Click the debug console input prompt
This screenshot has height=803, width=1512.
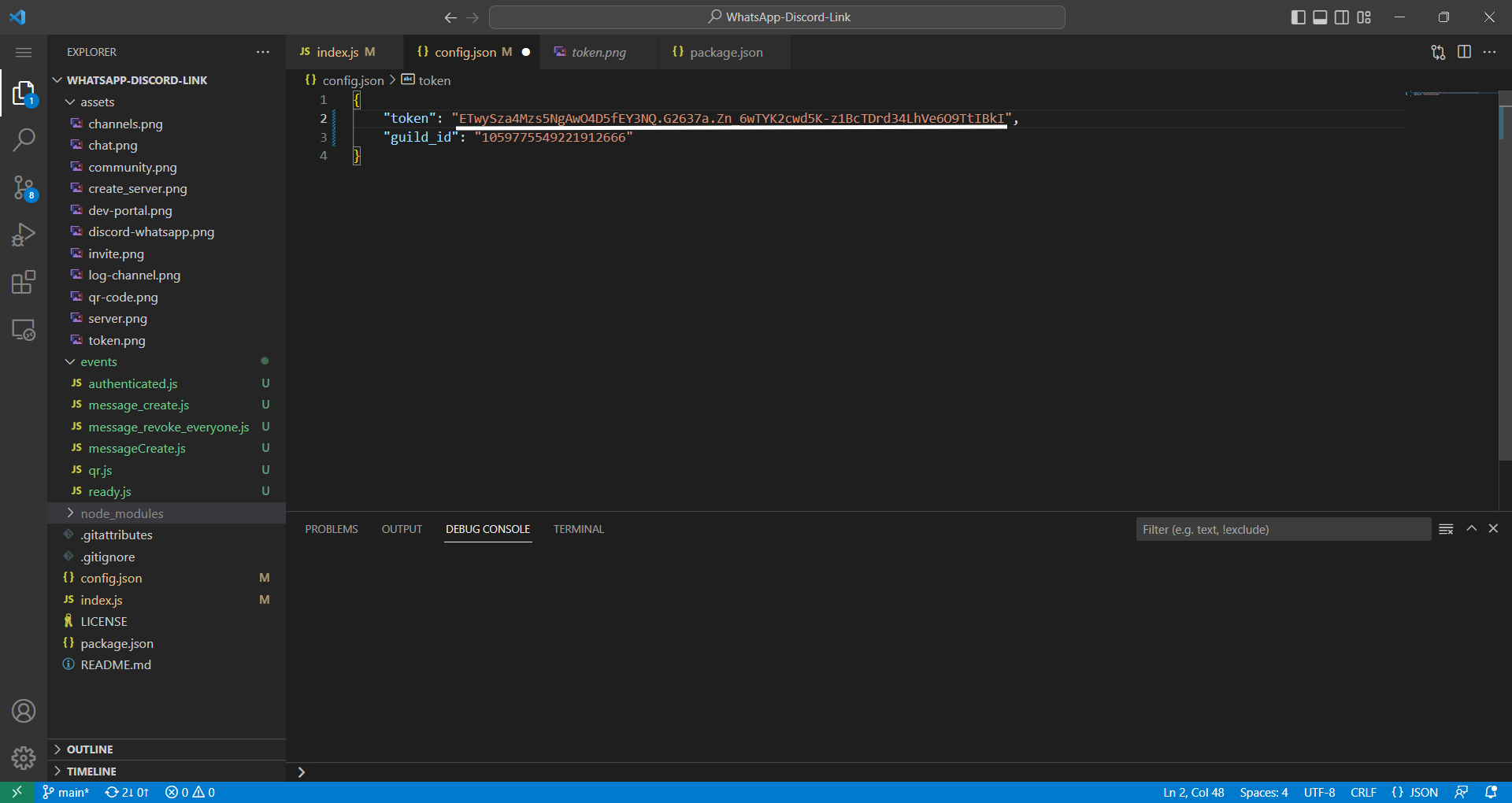pyautogui.click(x=898, y=772)
